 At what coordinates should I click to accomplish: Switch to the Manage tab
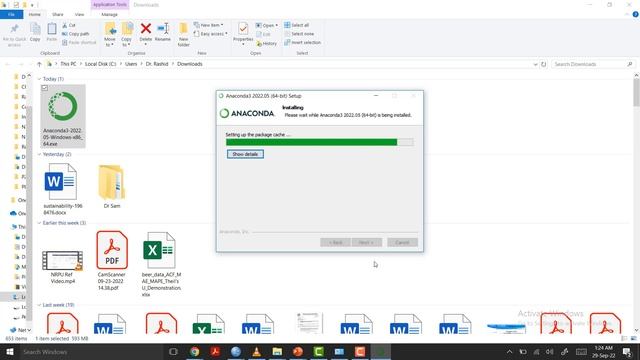click(109, 14)
